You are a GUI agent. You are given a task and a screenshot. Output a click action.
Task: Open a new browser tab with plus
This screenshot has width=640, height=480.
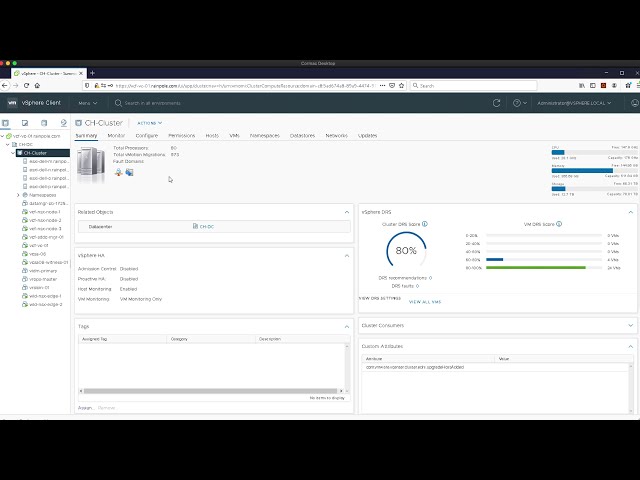pos(93,73)
